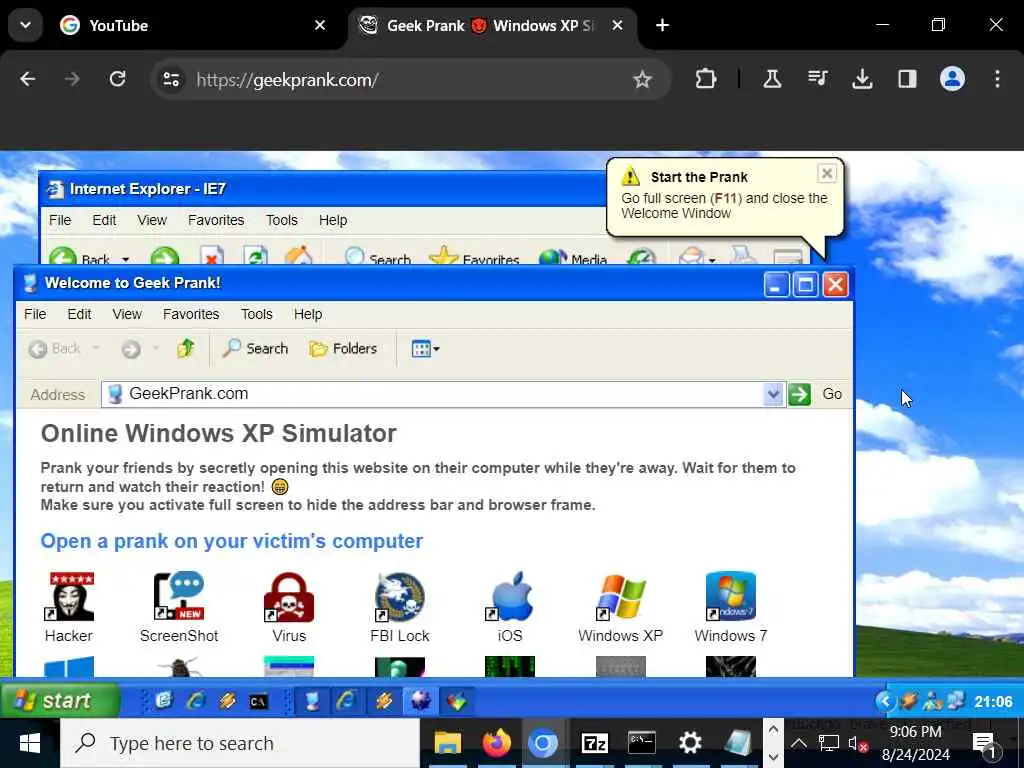This screenshot has width=1024, height=768.
Task: Open browser downloads icon
Action: click(862, 79)
